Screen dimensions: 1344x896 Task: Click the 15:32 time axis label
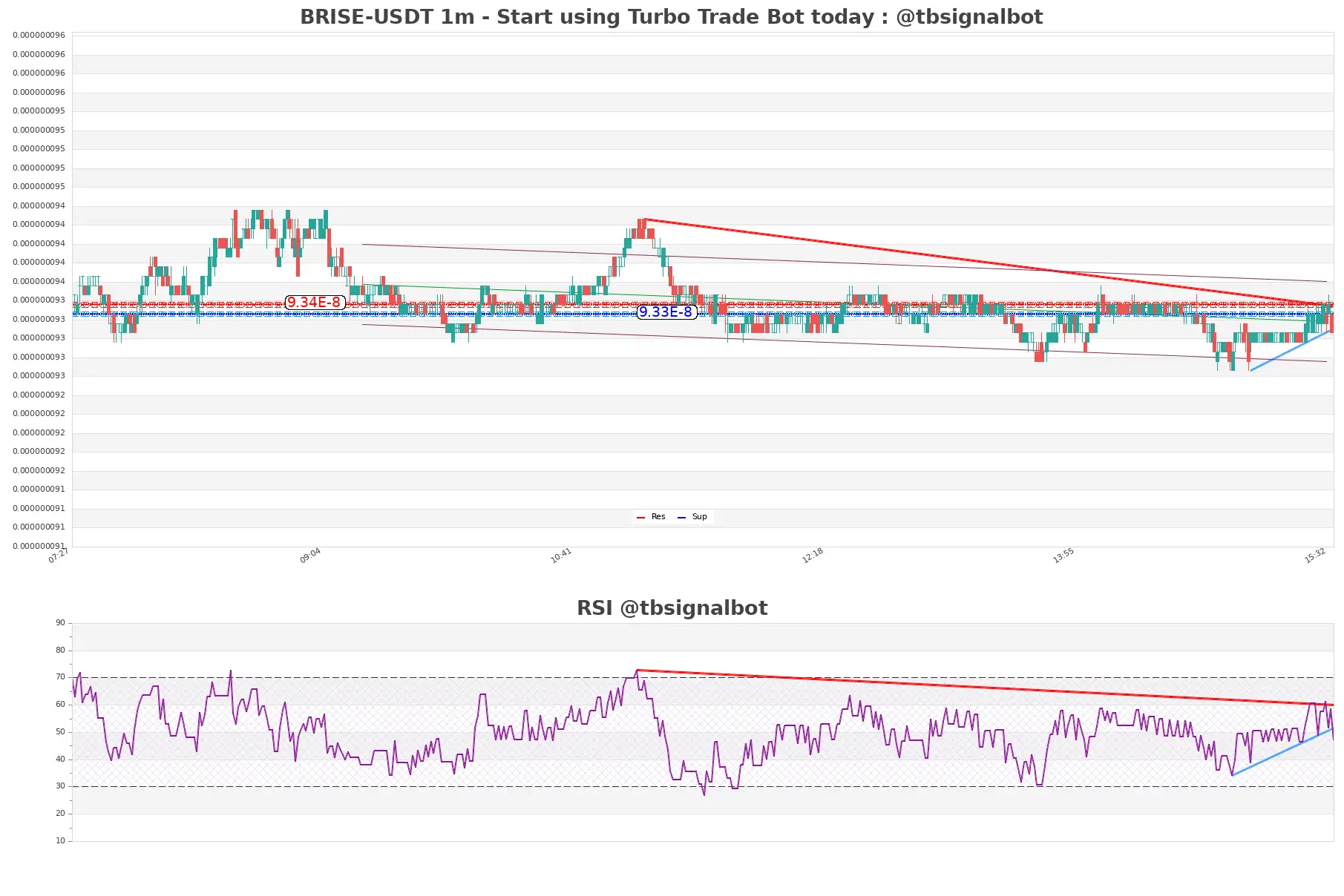tap(1315, 556)
